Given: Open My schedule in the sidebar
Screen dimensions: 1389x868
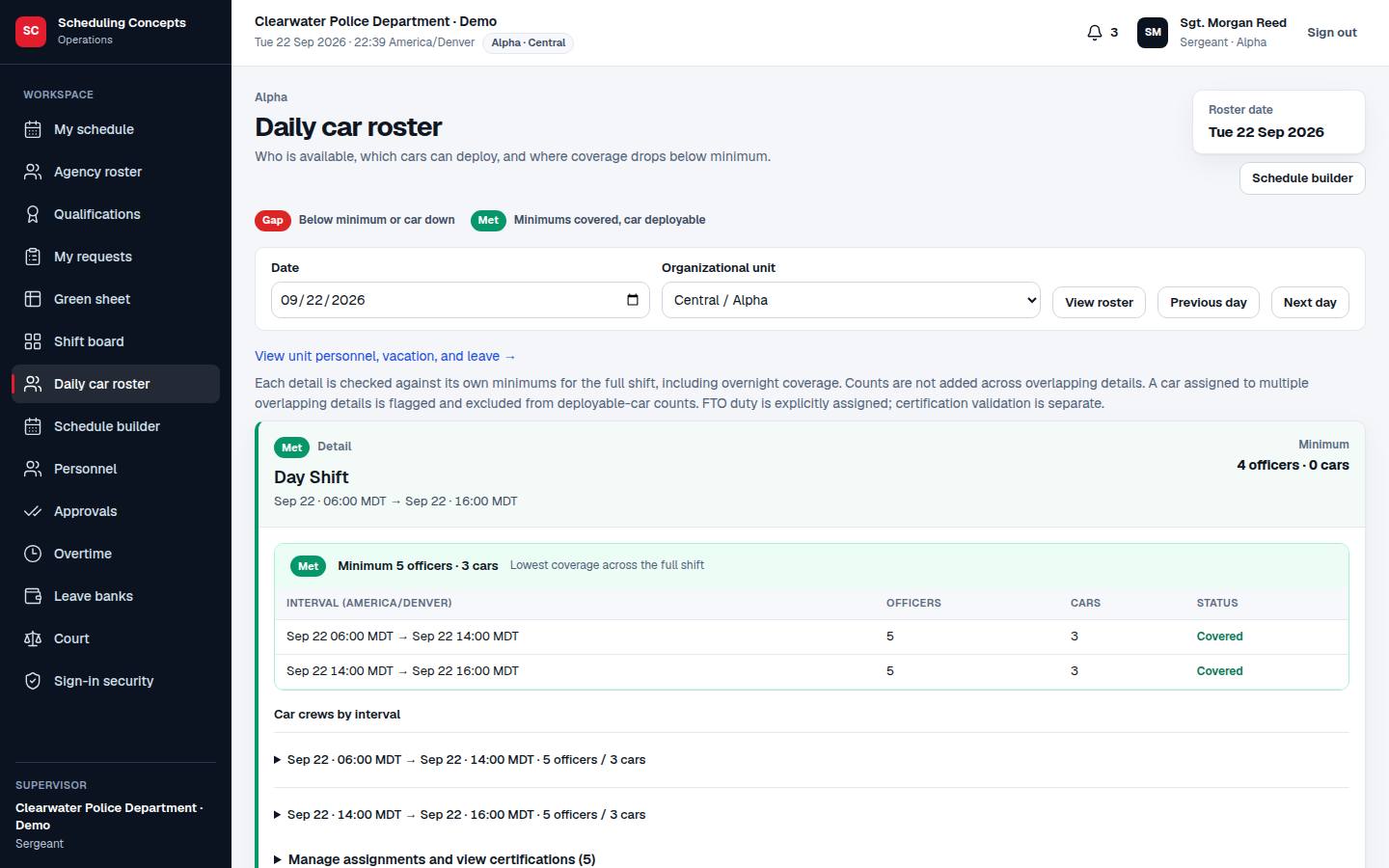Looking at the screenshot, I should (116, 129).
